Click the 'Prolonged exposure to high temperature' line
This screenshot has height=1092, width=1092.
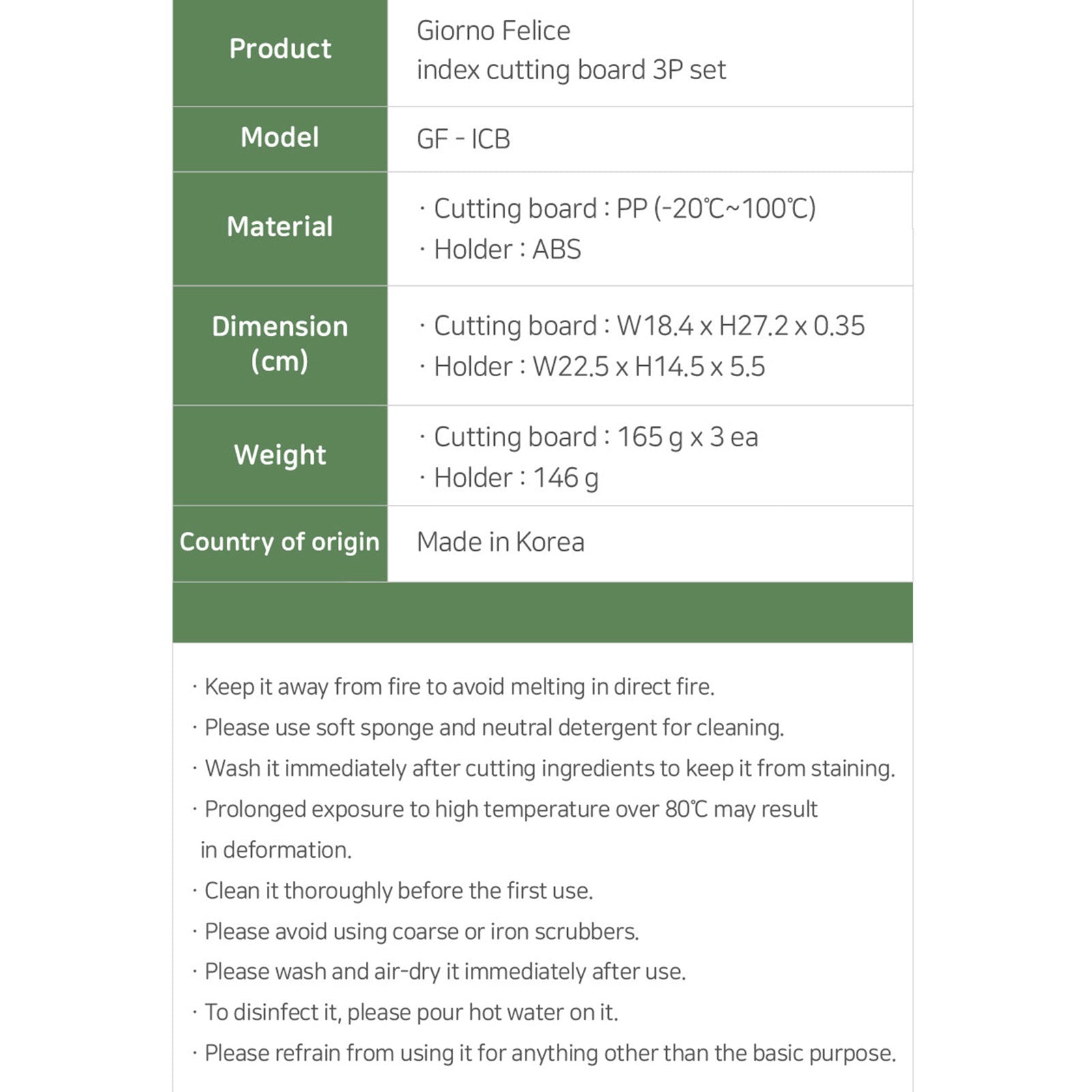click(511, 809)
